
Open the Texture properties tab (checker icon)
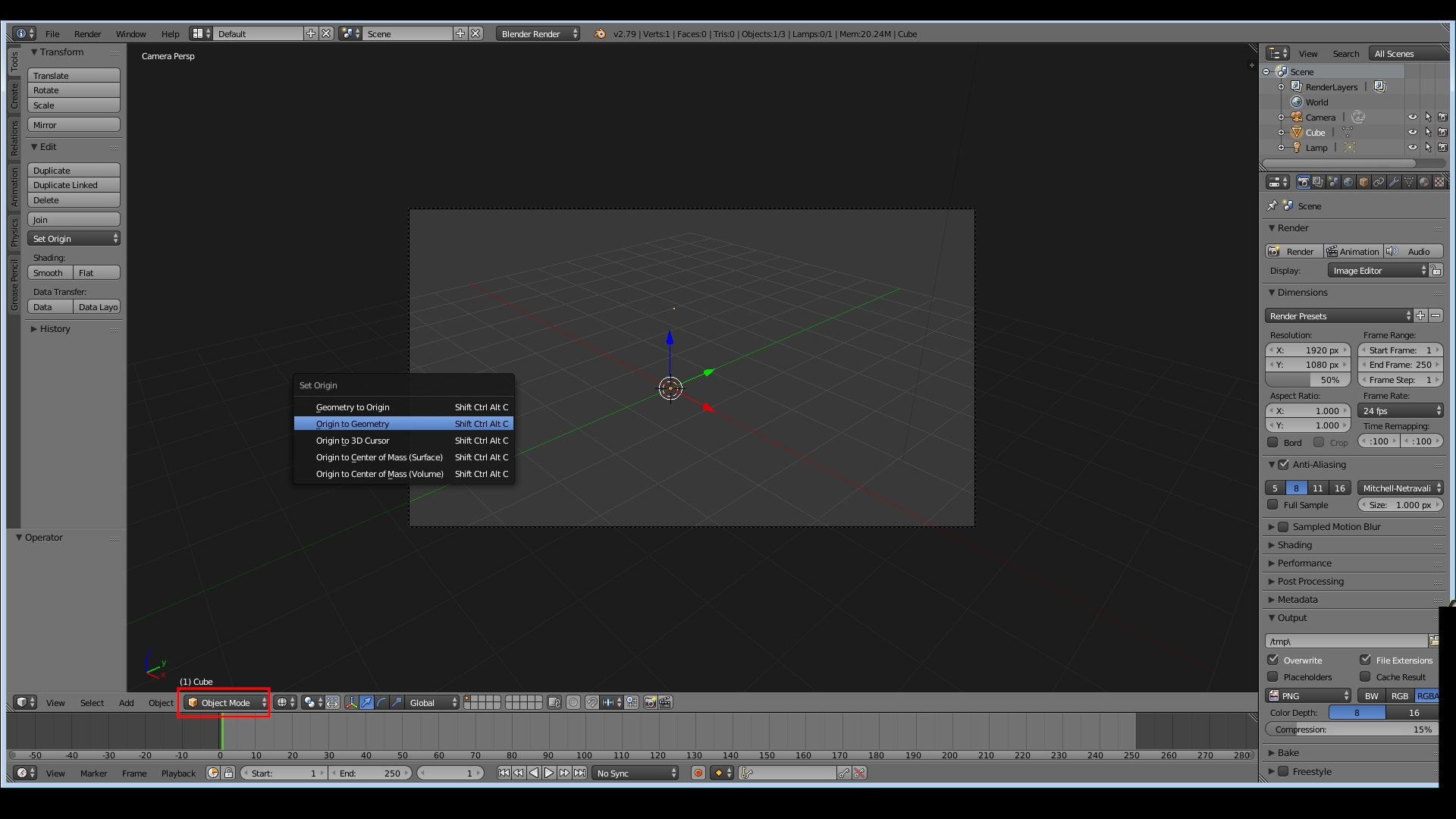(x=1439, y=182)
